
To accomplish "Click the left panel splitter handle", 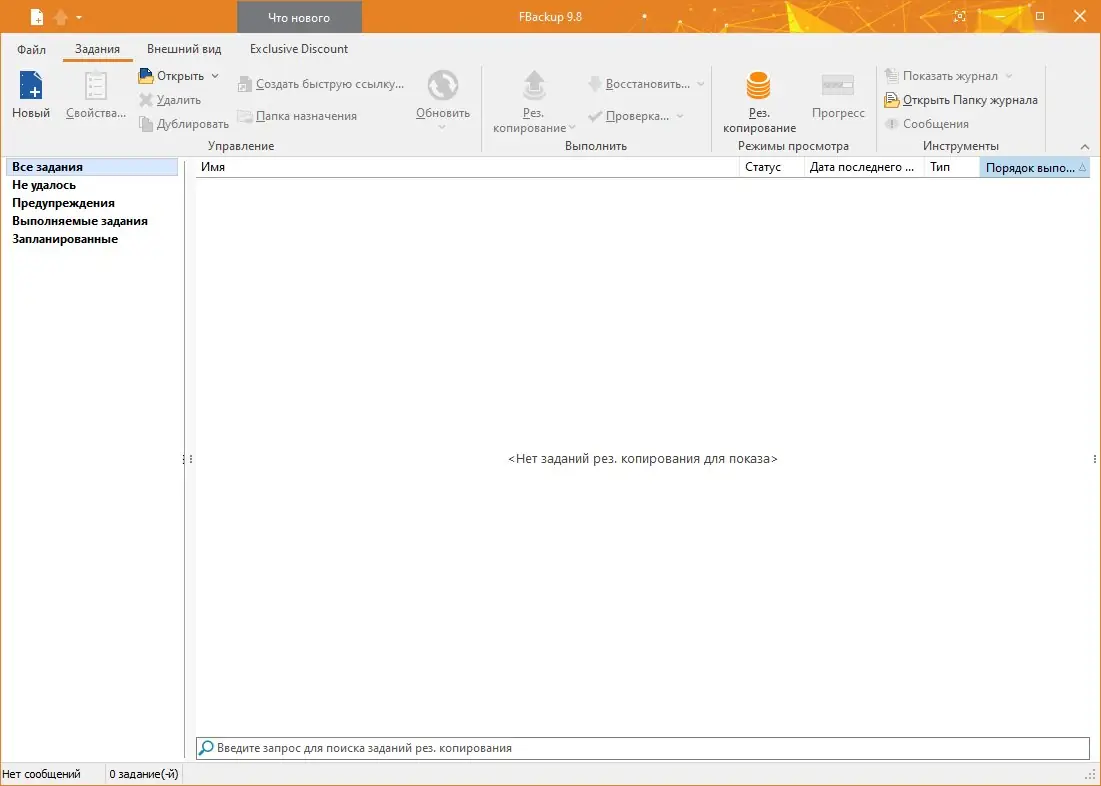I will pyautogui.click(x=187, y=459).
